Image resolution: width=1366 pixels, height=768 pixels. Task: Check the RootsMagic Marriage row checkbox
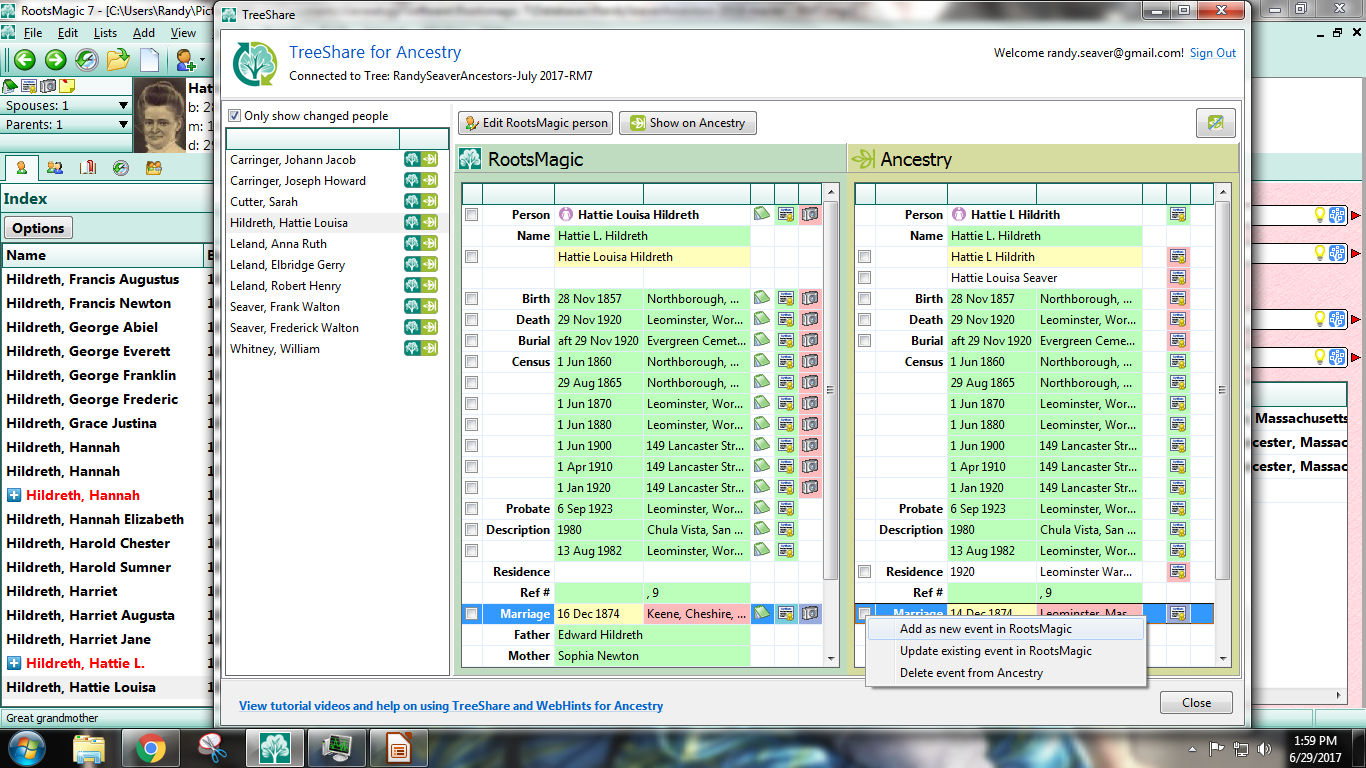471,614
